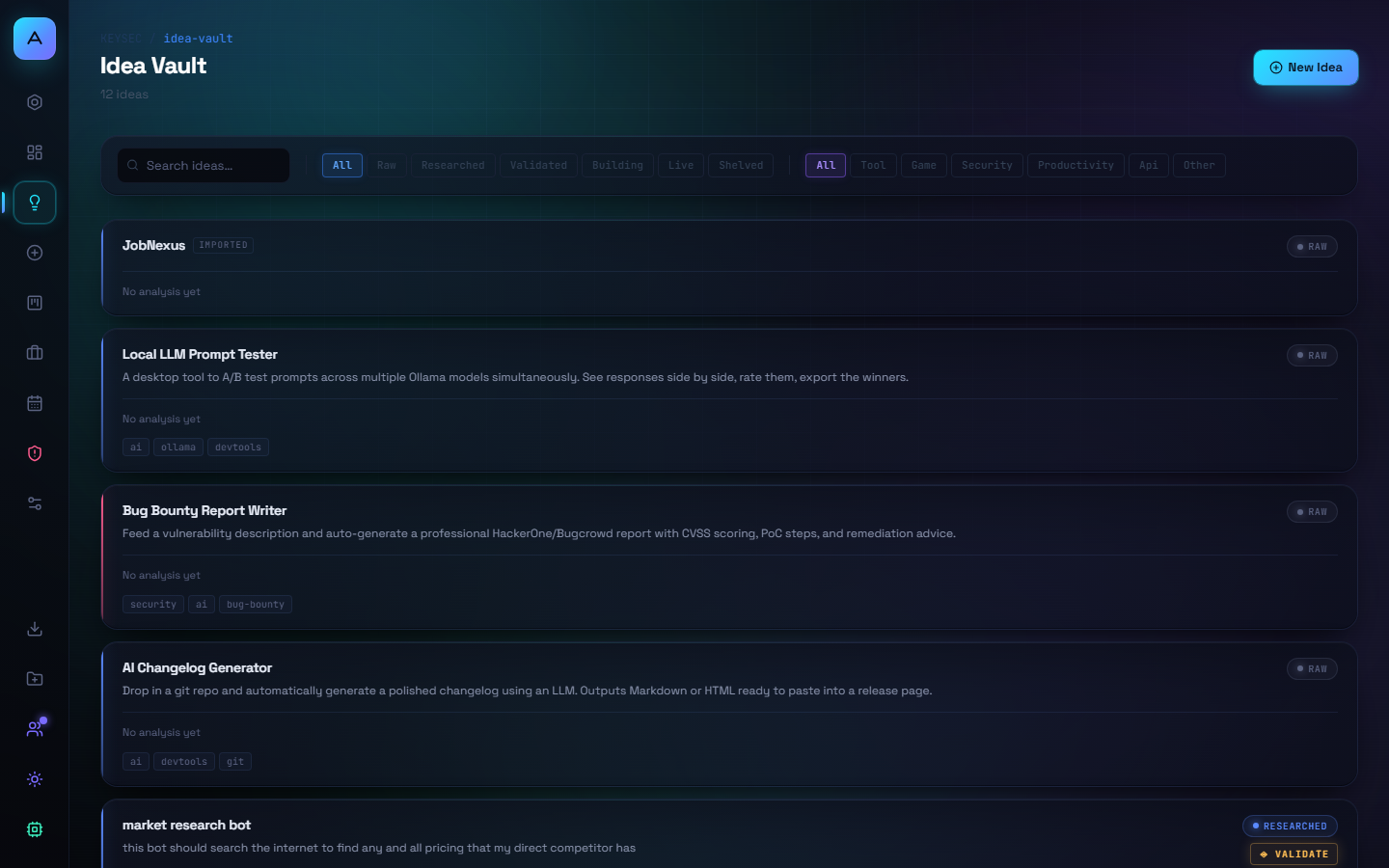Click devtools tag on Local LLM Prompt Tester
Image resolution: width=1389 pixels, height=868 pixels.
[x=238, y=448]
